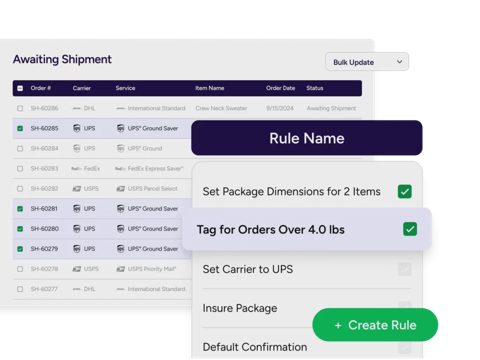The width and height of the screenshot is (480, 360).
Task: Sort by the Order # column header
Action: (x=41, y=88)
